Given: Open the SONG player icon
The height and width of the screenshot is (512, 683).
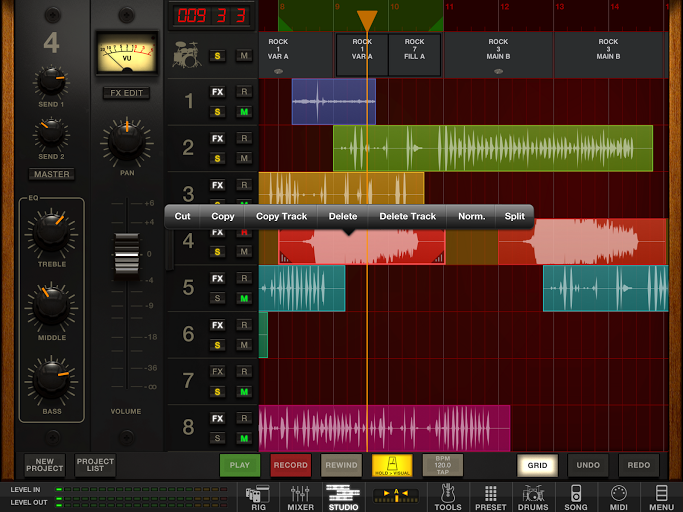Looking at the screenshot, I should [576, 496].
